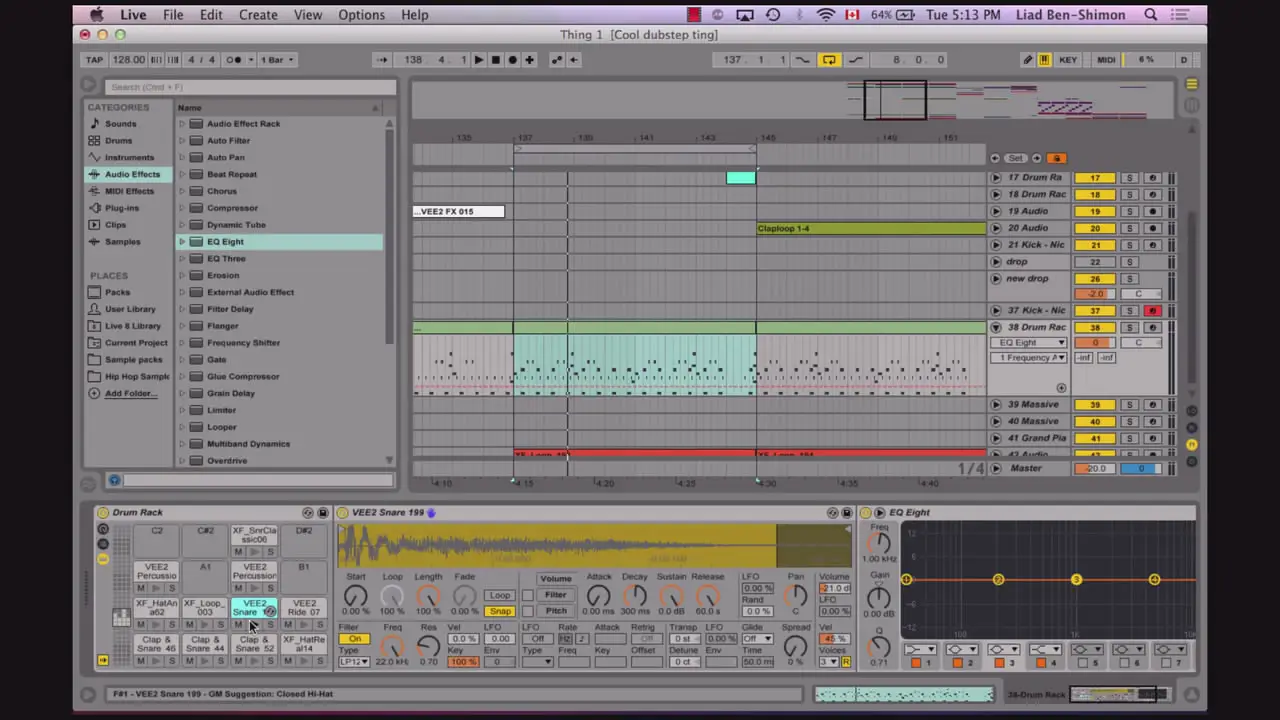Toggle Drum Rack device activator

102,513
